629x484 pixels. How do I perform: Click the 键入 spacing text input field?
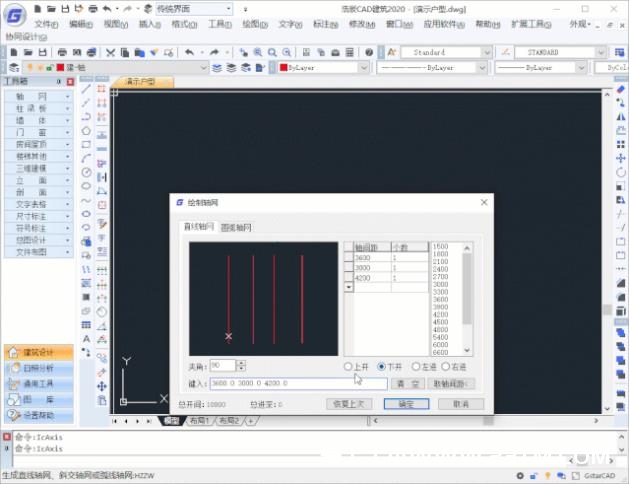click(298, 383)
